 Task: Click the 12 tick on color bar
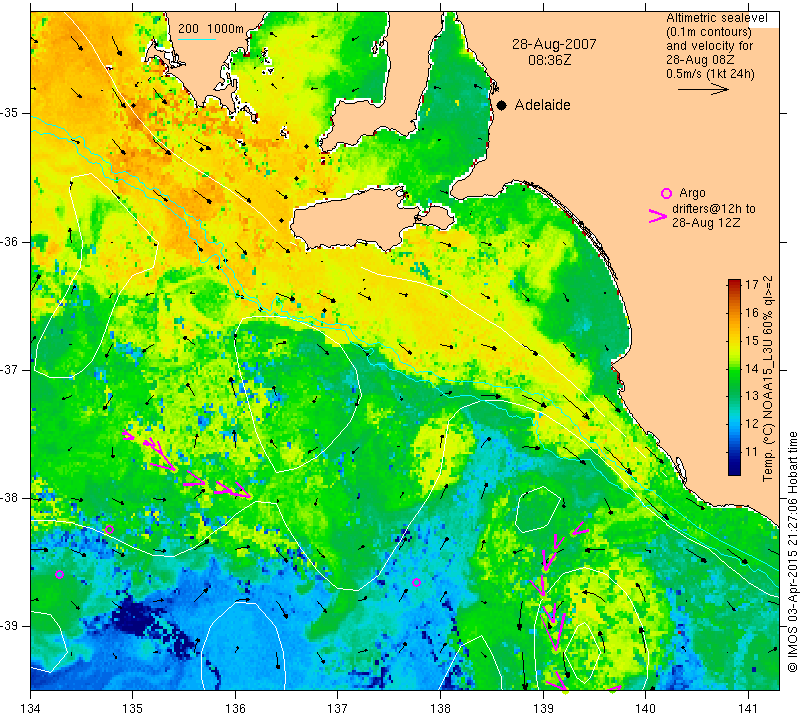(752, 424)
